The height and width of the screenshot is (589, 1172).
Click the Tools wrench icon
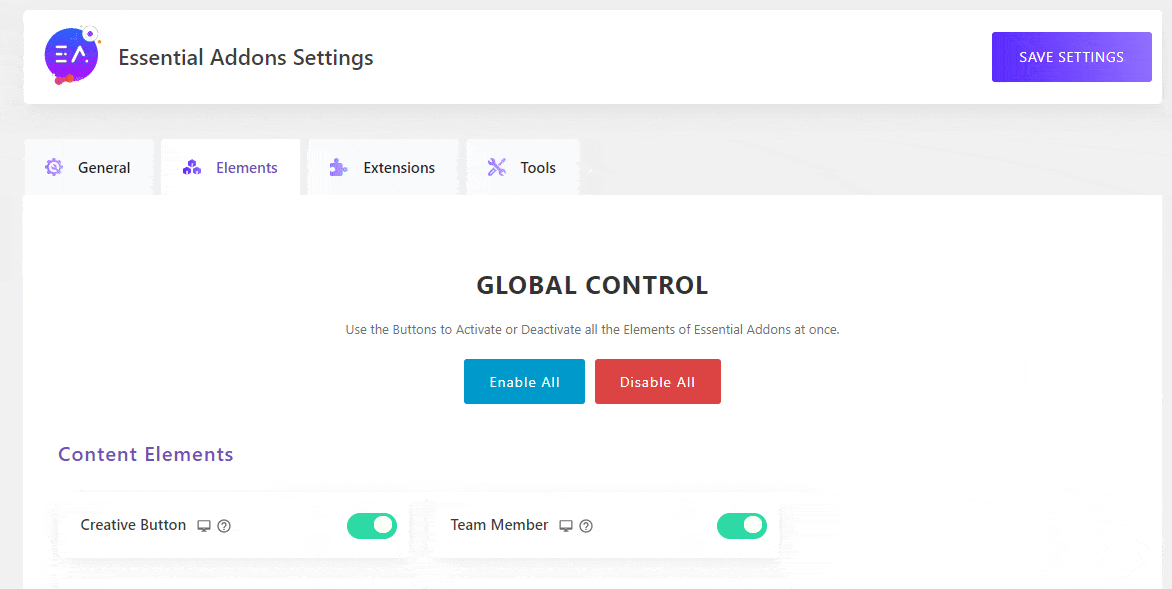coord(496,167)
